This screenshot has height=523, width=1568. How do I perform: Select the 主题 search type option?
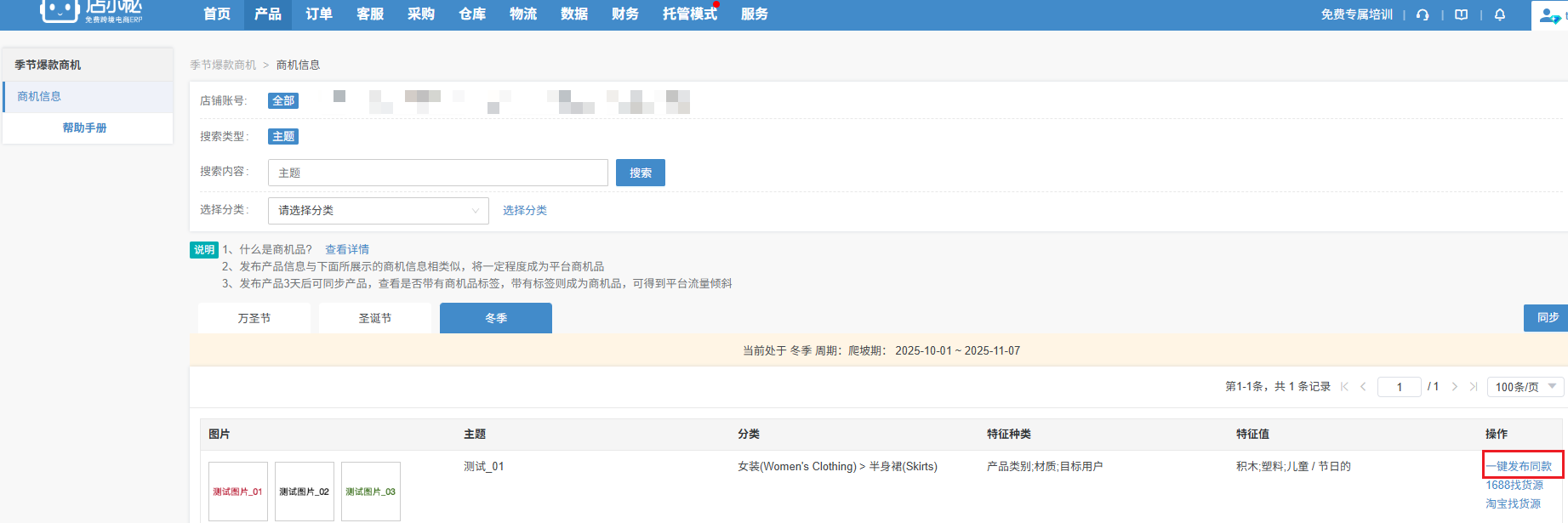(283, 136)
